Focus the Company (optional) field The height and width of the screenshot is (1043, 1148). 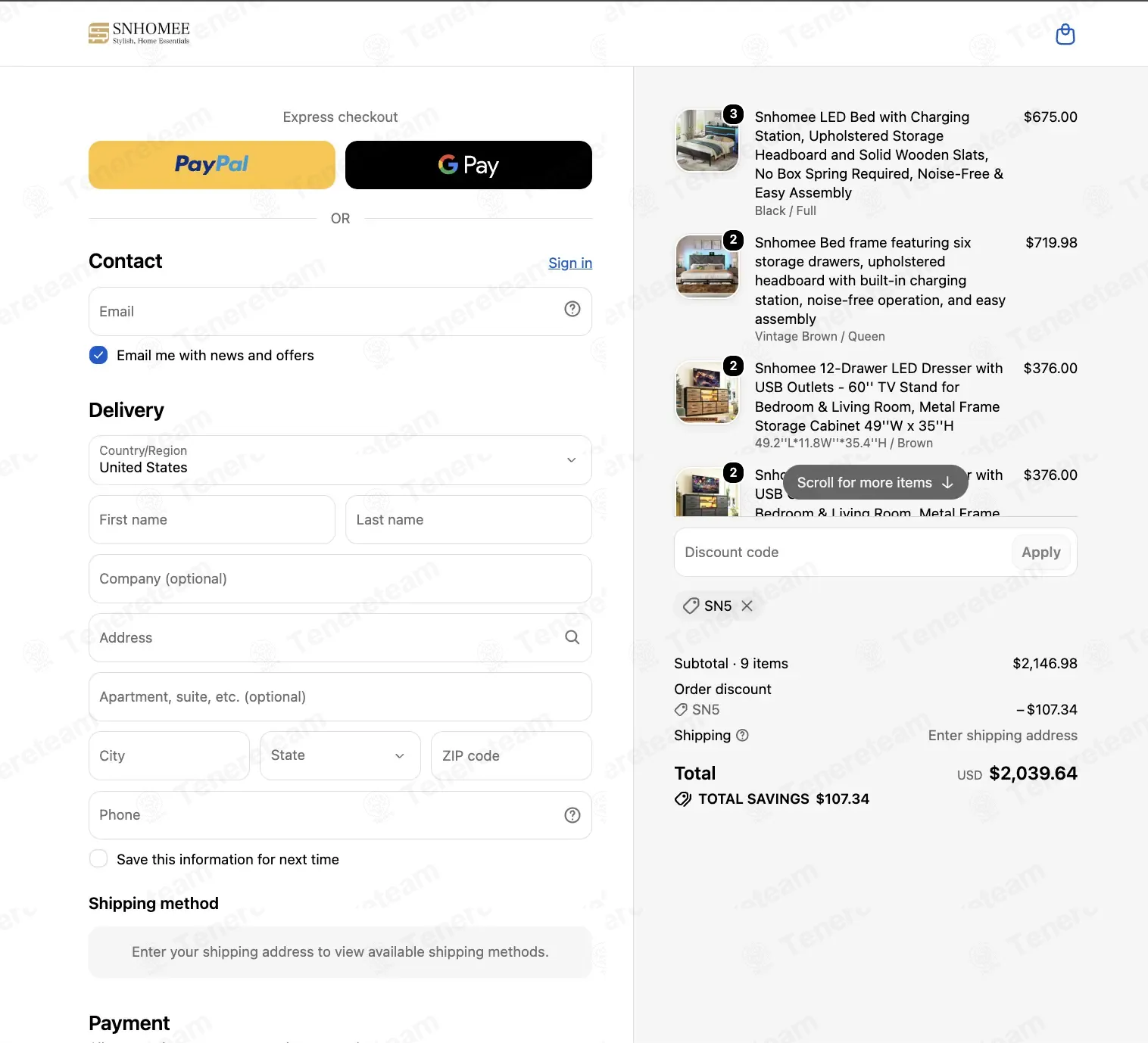coord(340,579)
